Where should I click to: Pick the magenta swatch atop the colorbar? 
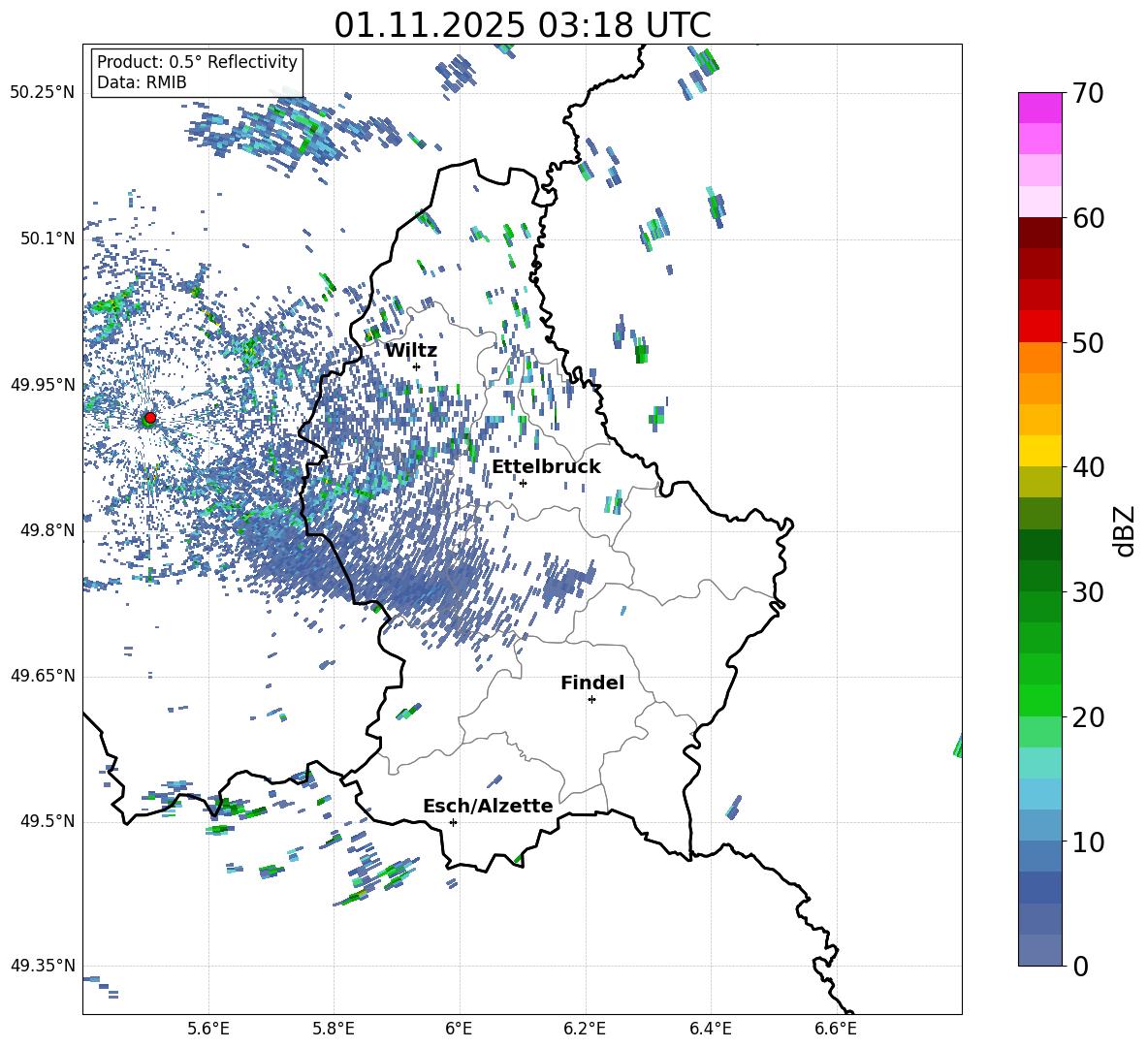pos(1040,108)
